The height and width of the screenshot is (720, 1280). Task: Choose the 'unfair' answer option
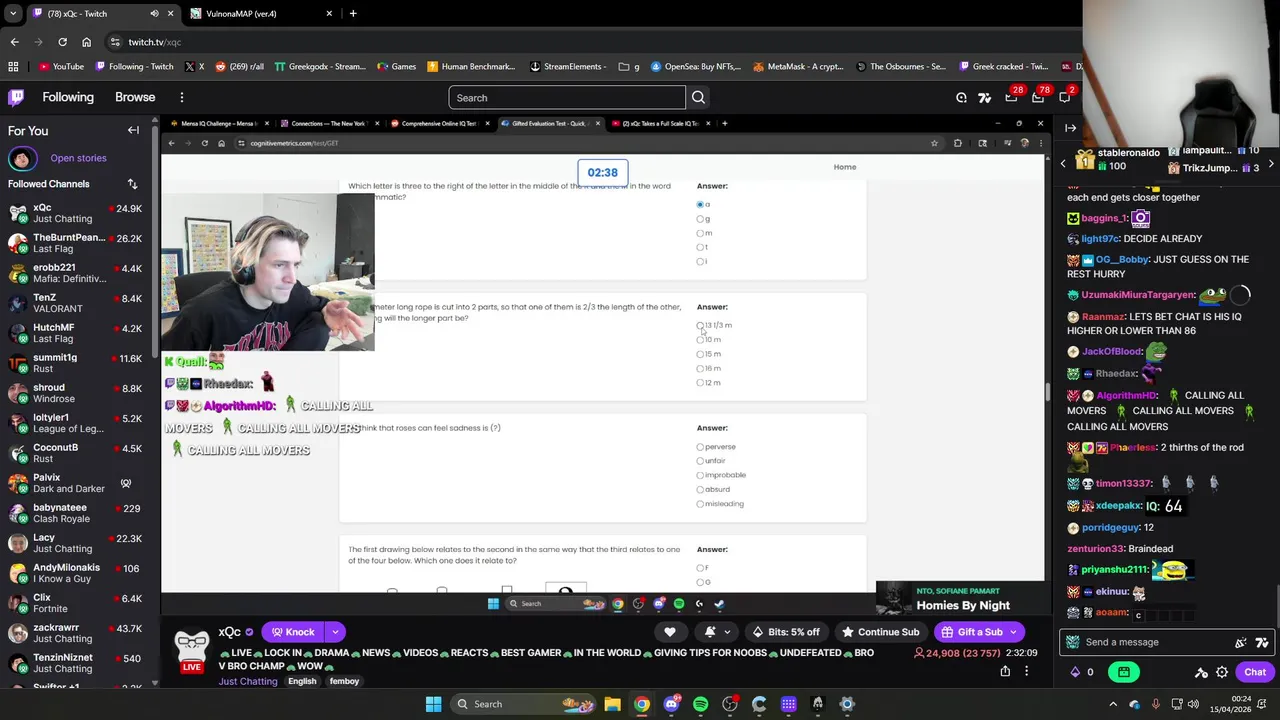(700, 461)
